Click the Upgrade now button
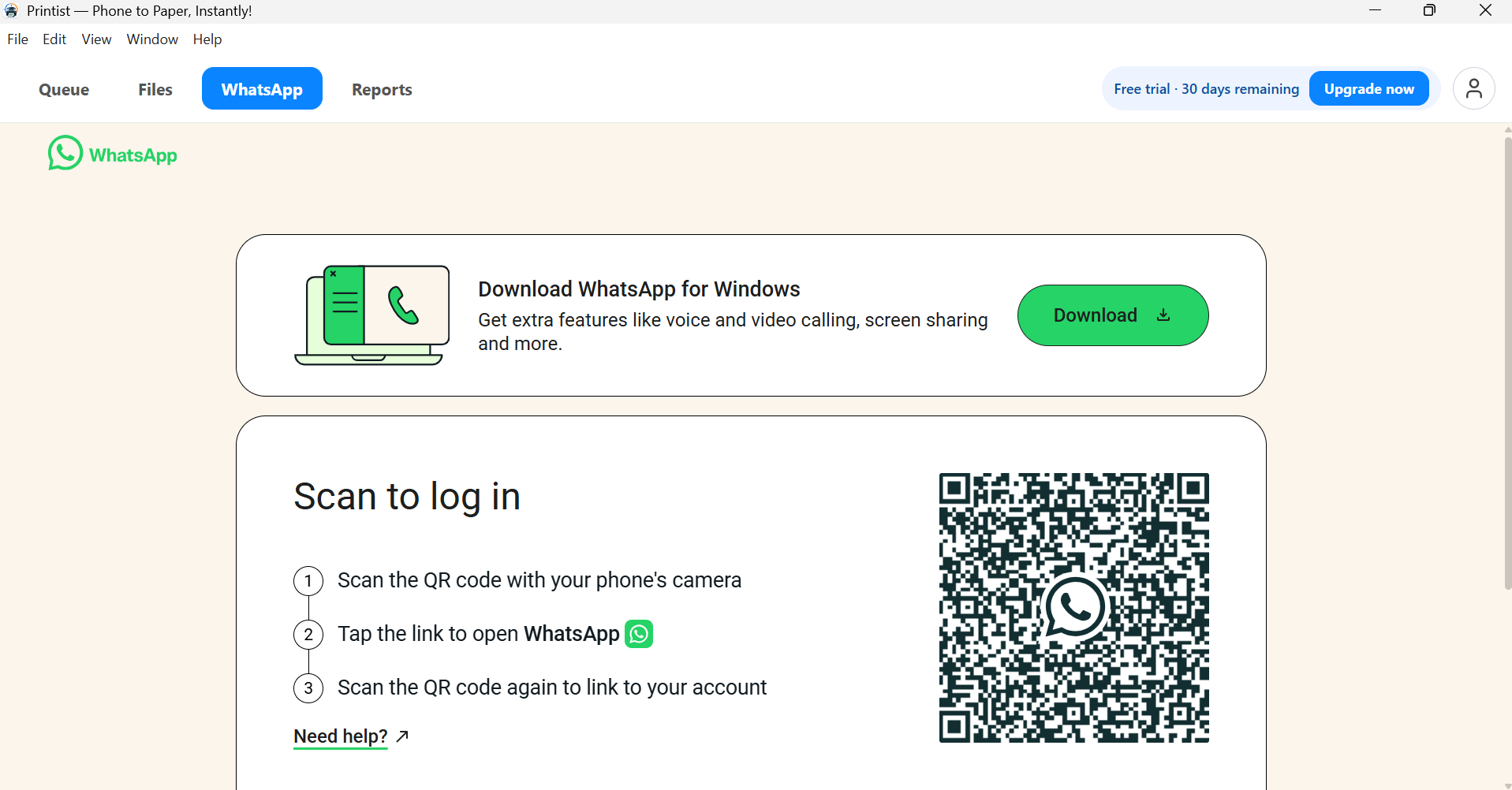1512x790 pixels. pos(1369,88)
